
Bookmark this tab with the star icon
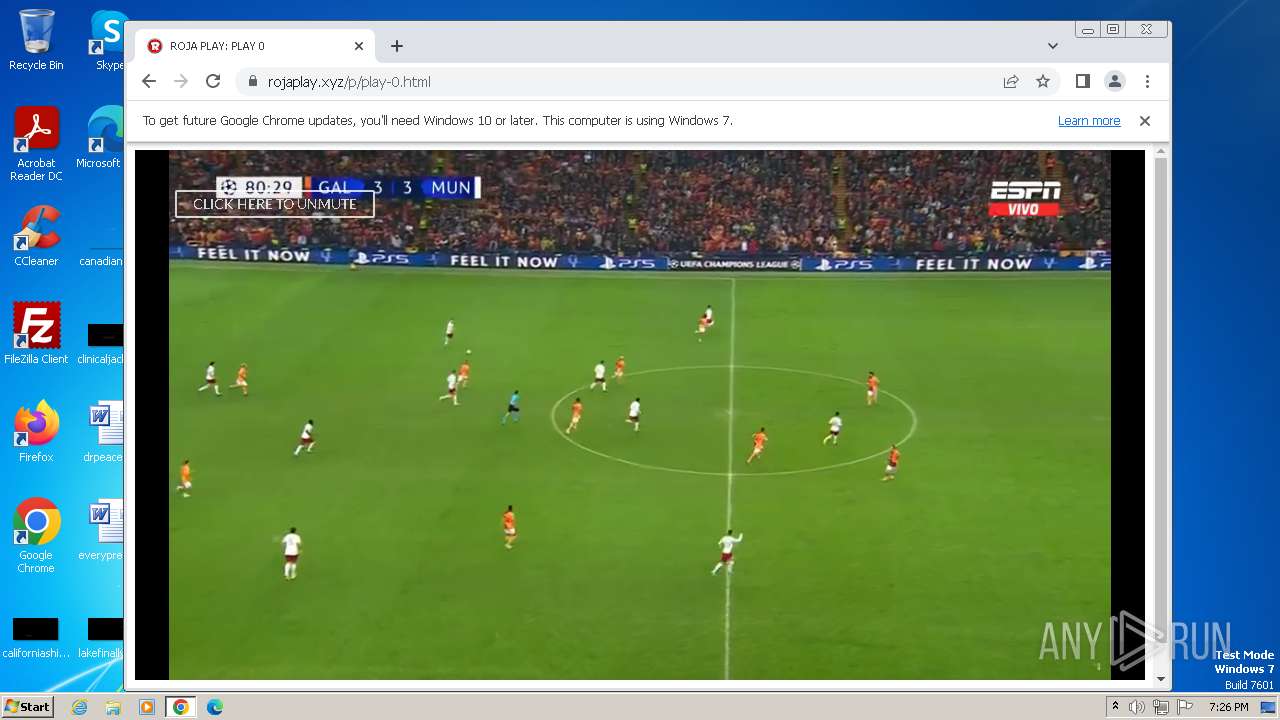[1043, 81]
